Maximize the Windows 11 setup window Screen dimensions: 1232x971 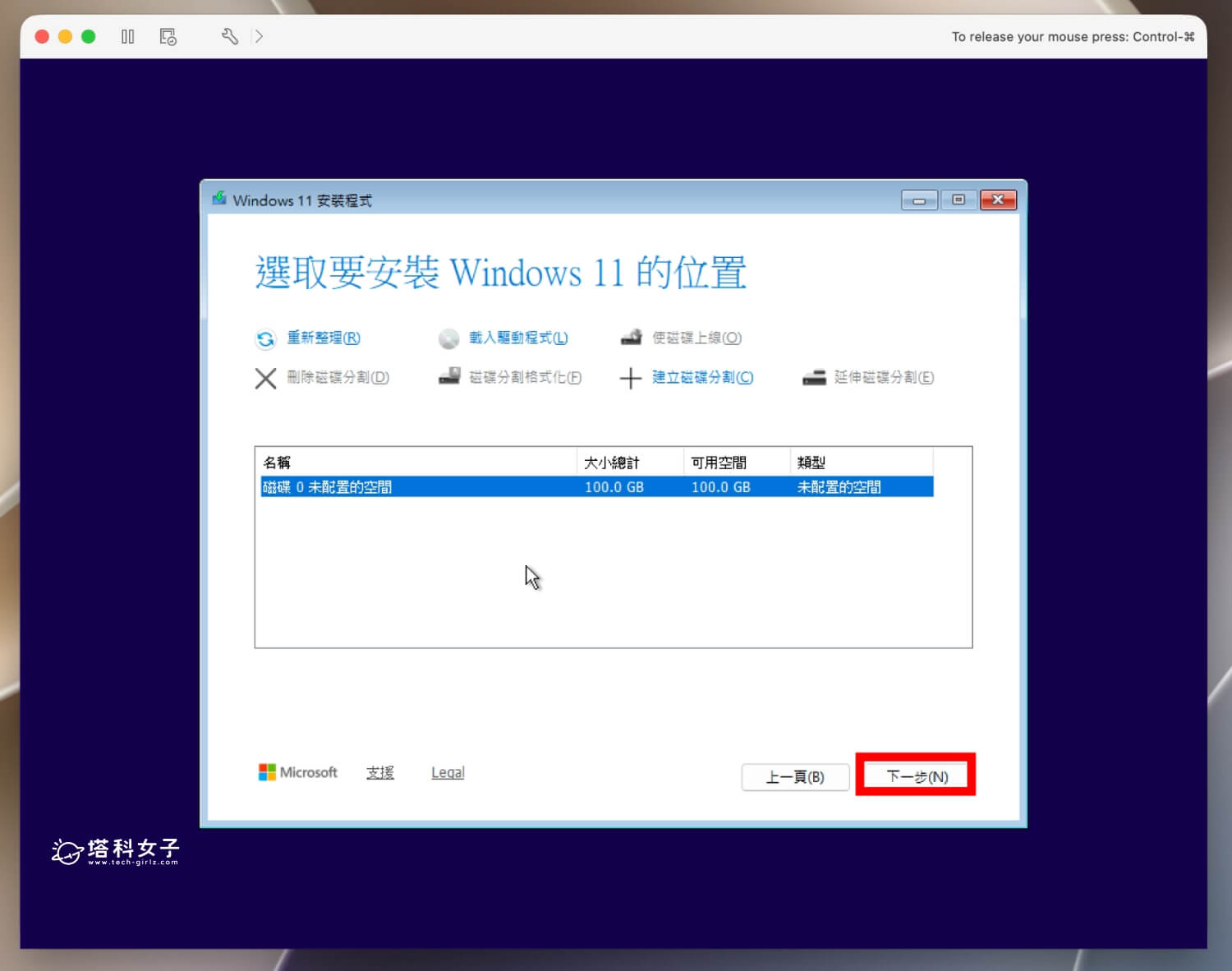[x=958, y=200]
